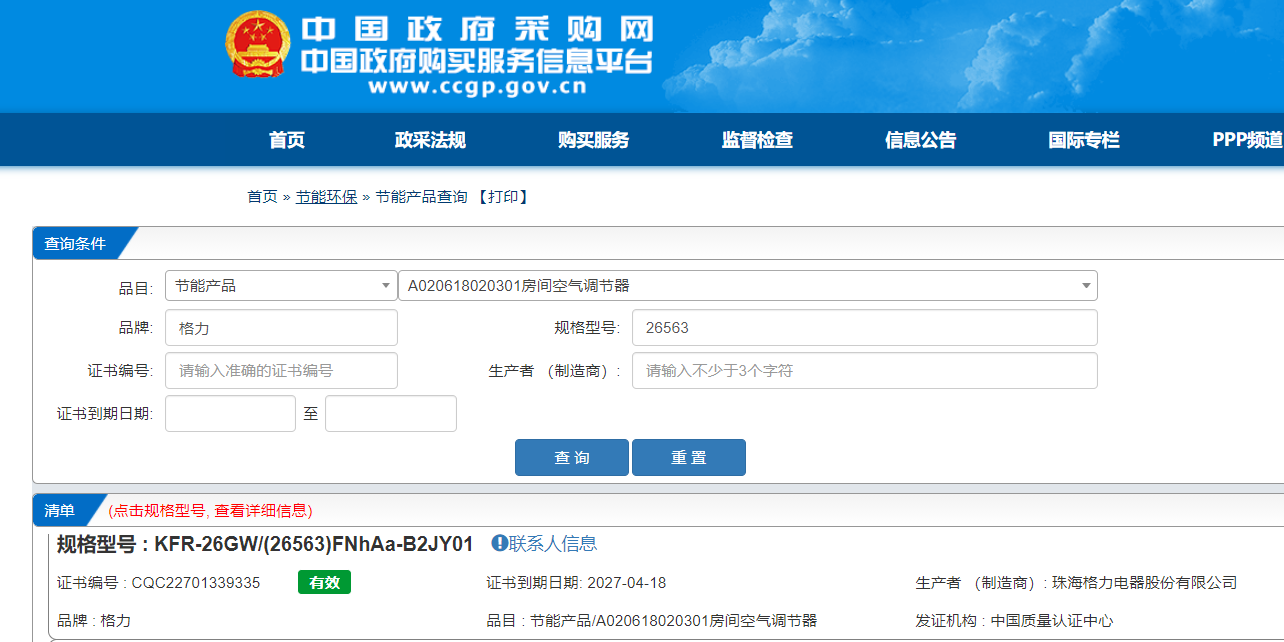Open the 品目 节能产品 dropdown
Screen dimensions: 1284x642
[281, 286]
